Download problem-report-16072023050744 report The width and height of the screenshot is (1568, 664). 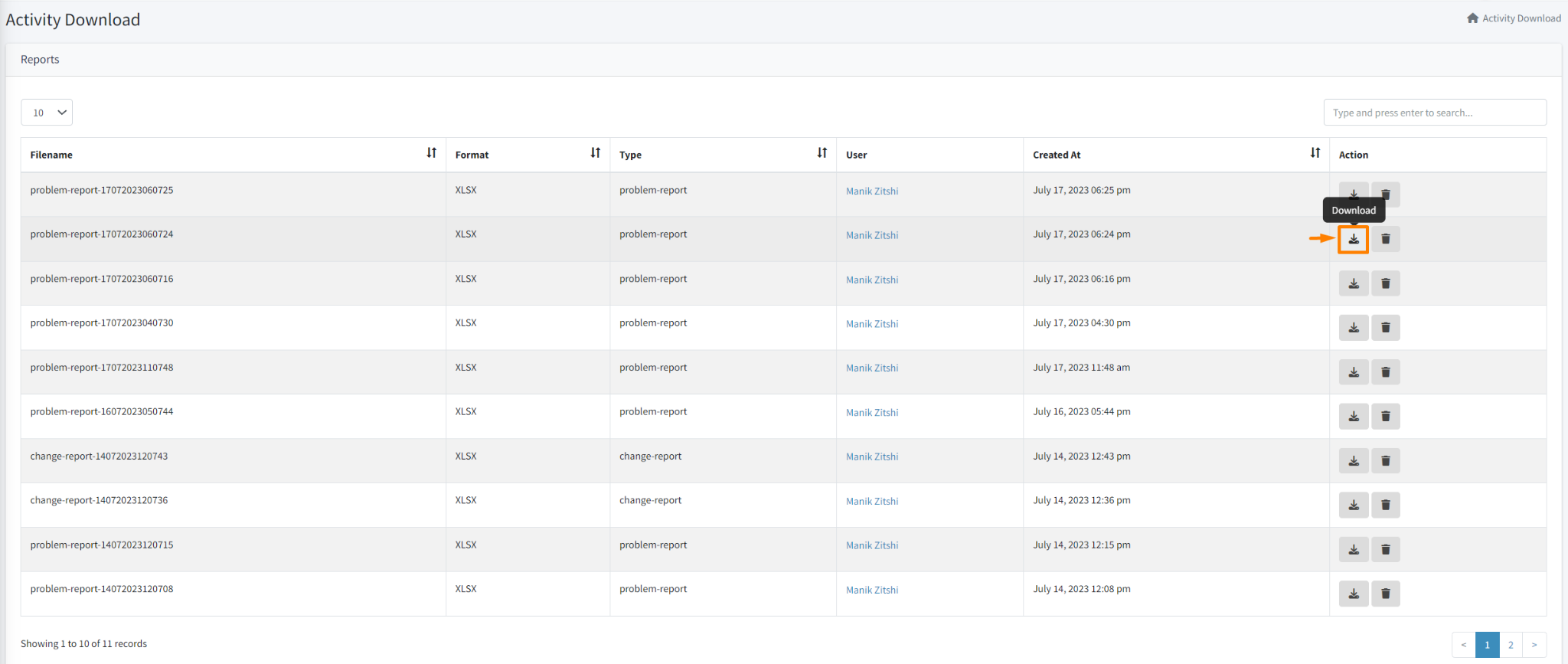coord(1354,417)
